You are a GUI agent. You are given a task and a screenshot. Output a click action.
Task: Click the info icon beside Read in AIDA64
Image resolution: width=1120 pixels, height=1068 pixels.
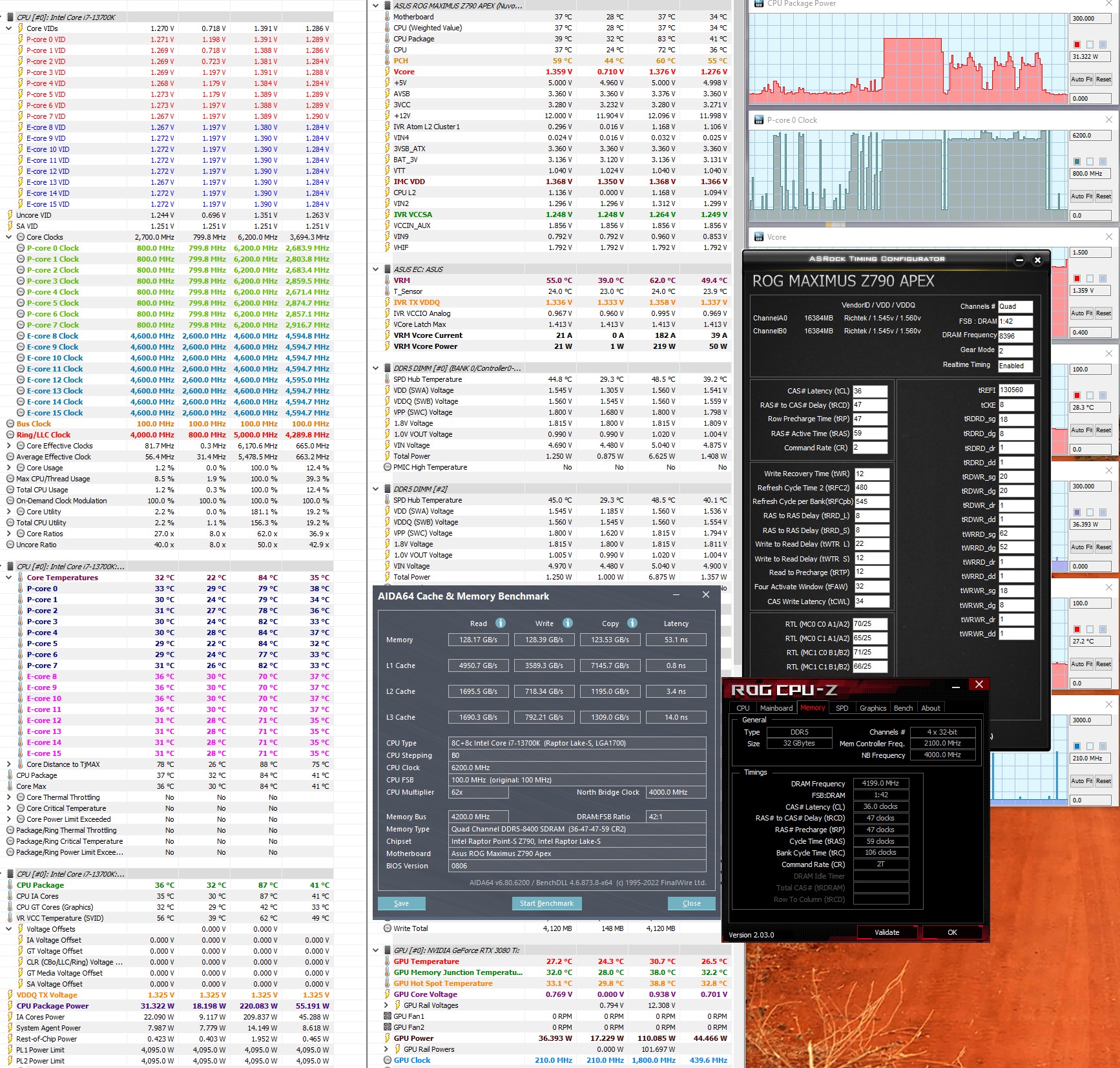pos(501,623)
